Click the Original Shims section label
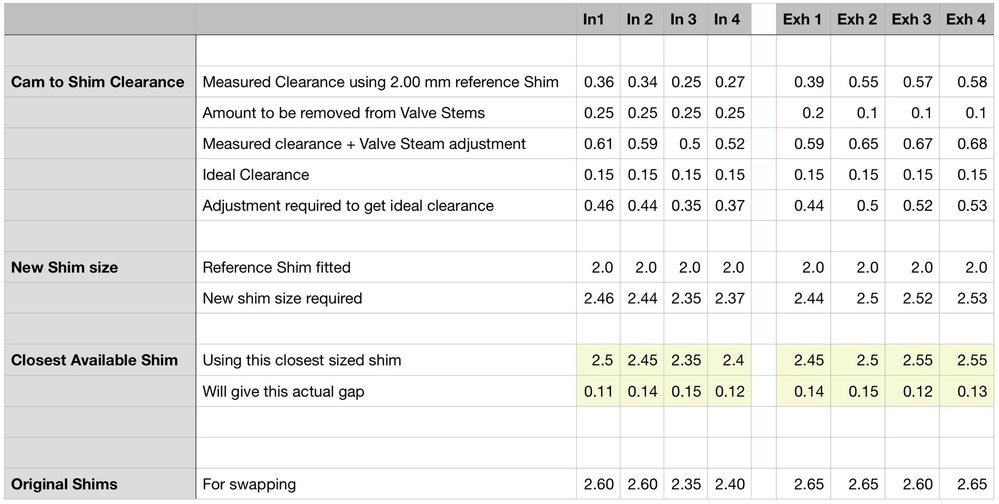This screenshot has width=999, height=504. (64, 484)
